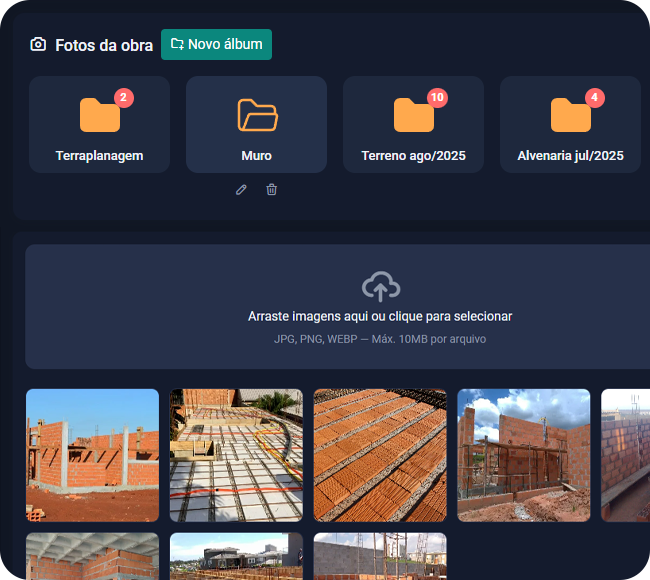Click the red badge 2 on Terraplanagem
This screenshot has height=580, width=650.
[x=124, y=98]
